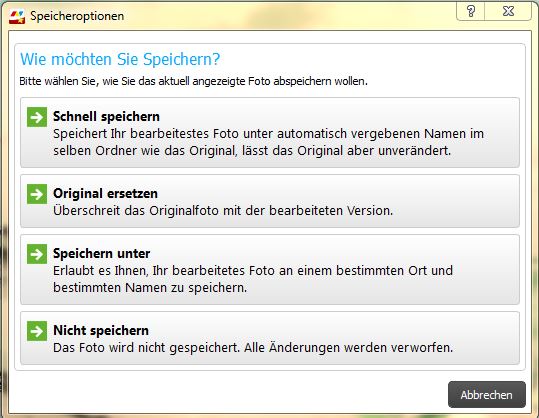The image size is (539, 418).
Task: Close the Speicheroptionen dialog with the X
Action: 508,11
